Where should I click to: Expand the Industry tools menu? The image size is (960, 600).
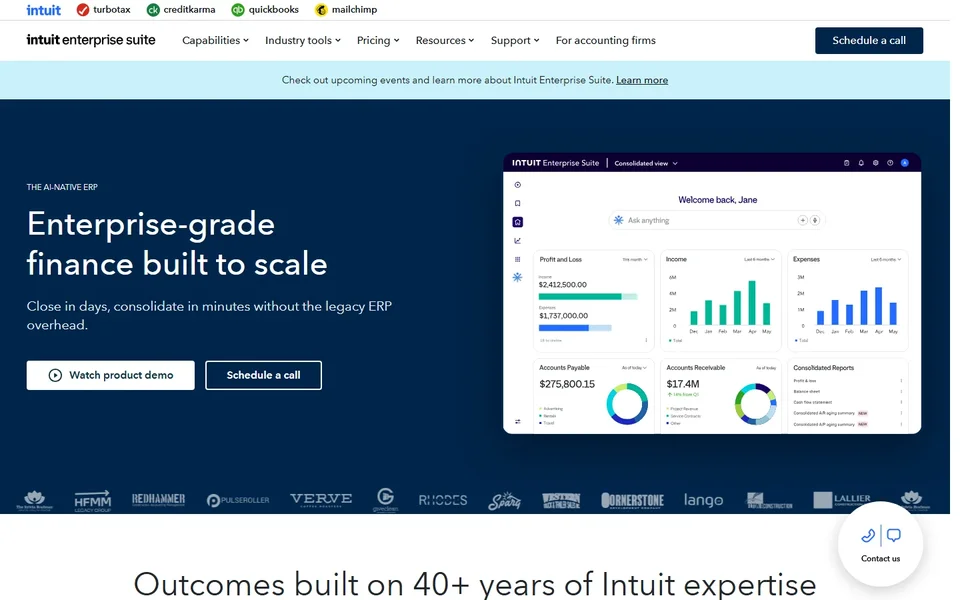click(302, 40)
